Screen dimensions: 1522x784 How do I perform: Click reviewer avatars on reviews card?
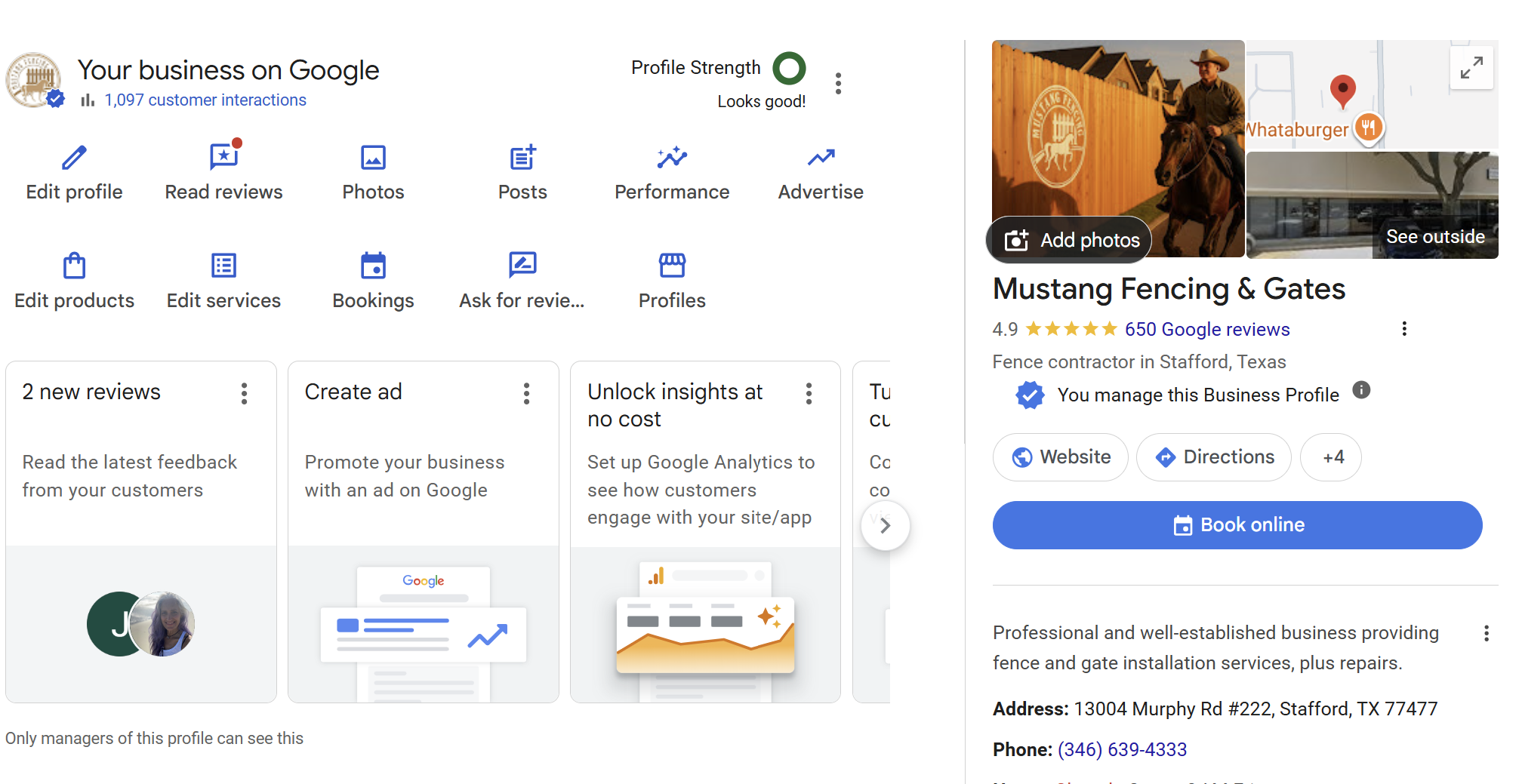click(x=141, y=624)
